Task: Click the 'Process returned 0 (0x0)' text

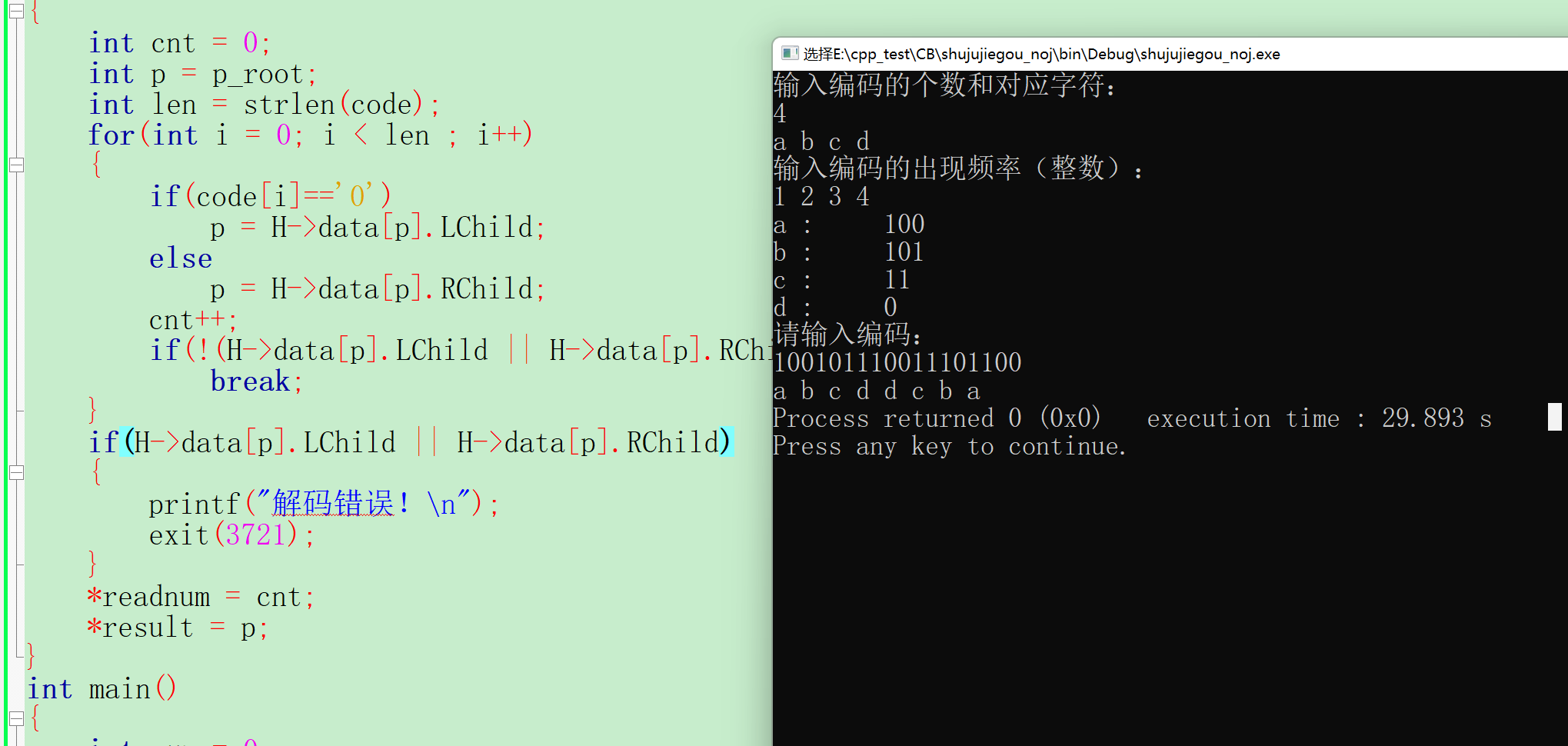Action: point(937,418)
